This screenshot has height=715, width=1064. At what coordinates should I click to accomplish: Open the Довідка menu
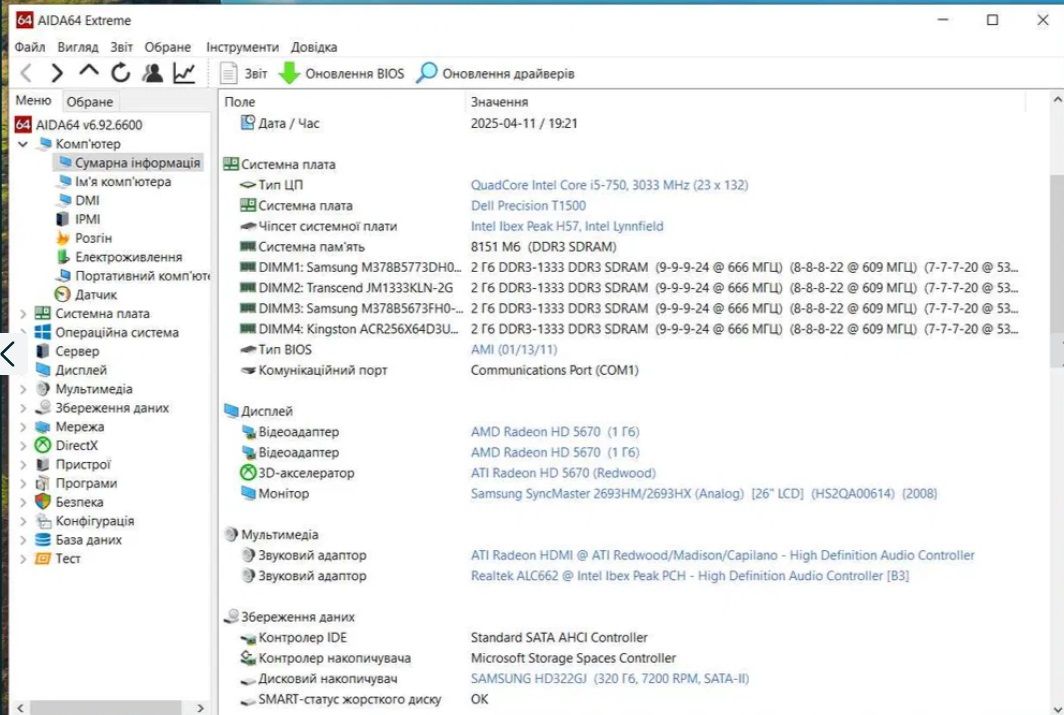click(314, 47)
